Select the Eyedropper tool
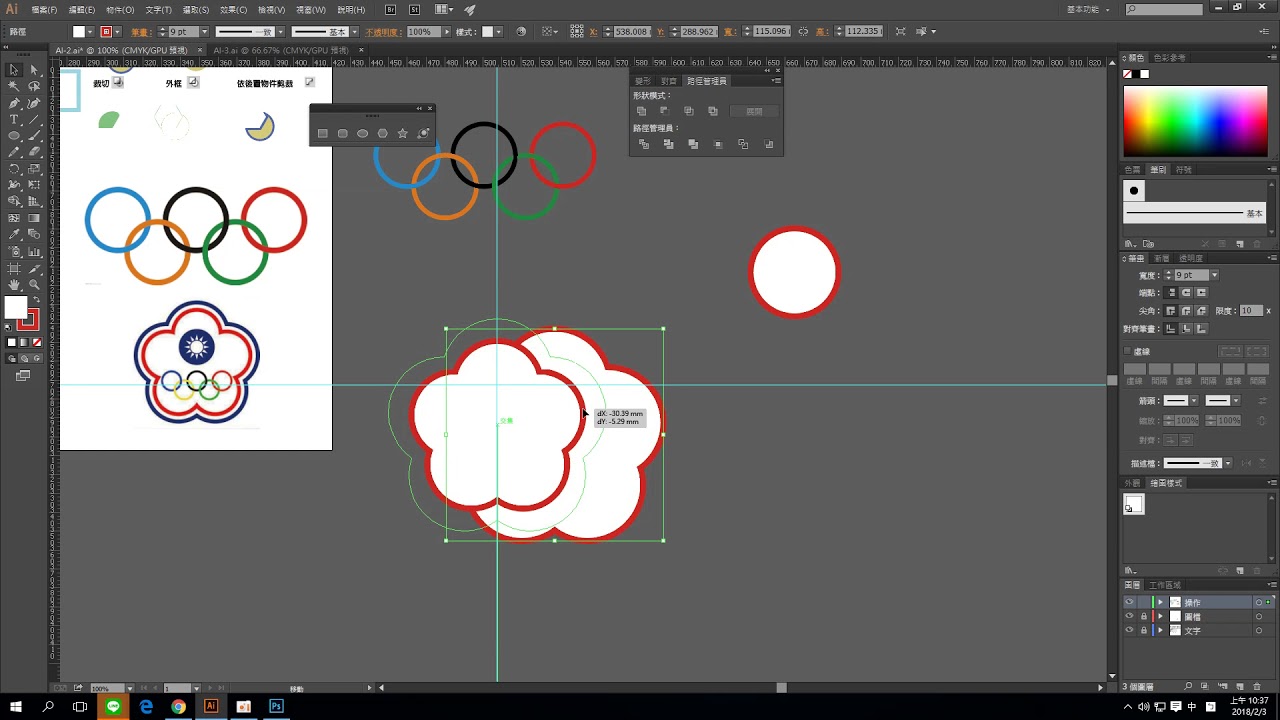The width and height of the screenshot is (1280, 720). [14, 234]
